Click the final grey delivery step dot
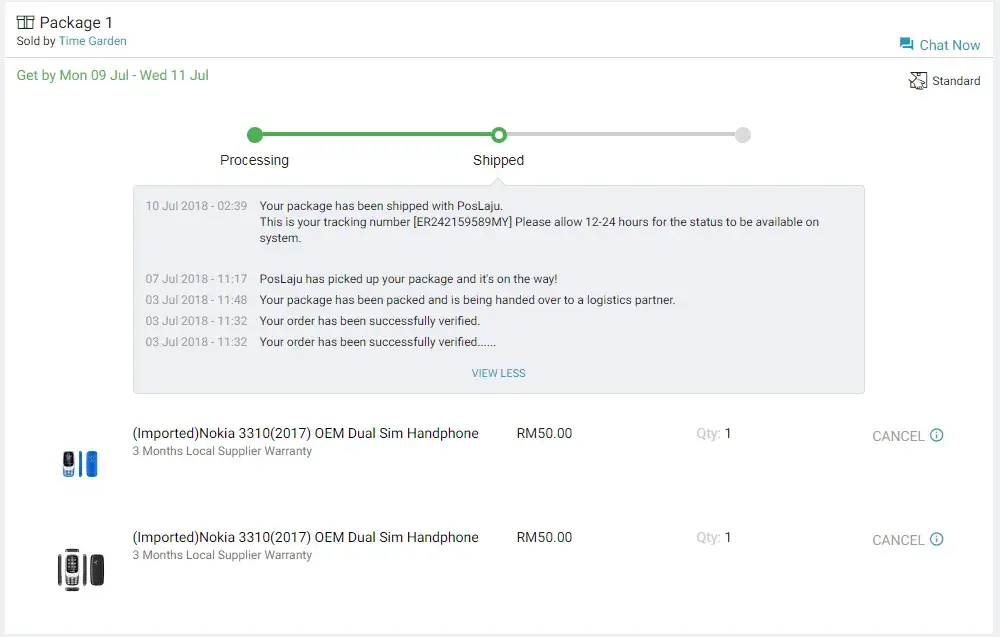The image size is (1000, 637). (742, 135)
